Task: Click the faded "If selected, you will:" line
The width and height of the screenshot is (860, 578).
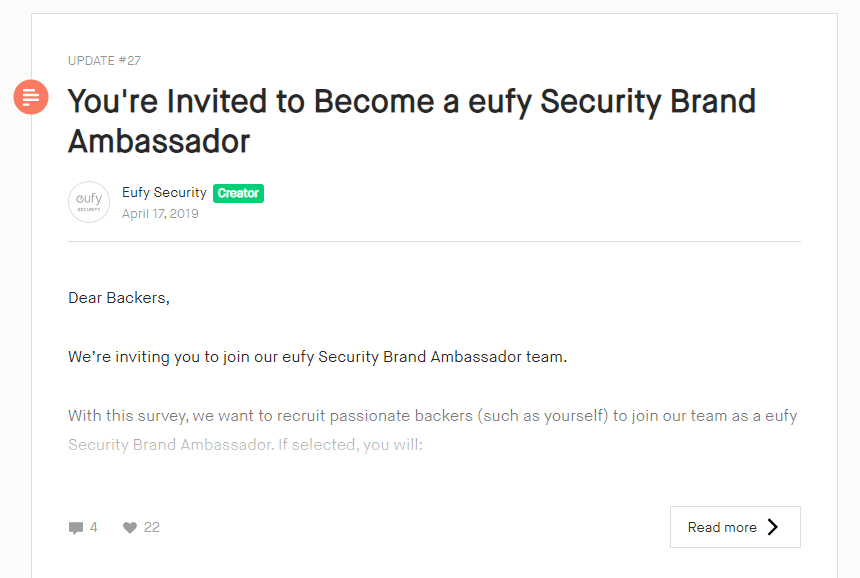Action: coord(350,445)
